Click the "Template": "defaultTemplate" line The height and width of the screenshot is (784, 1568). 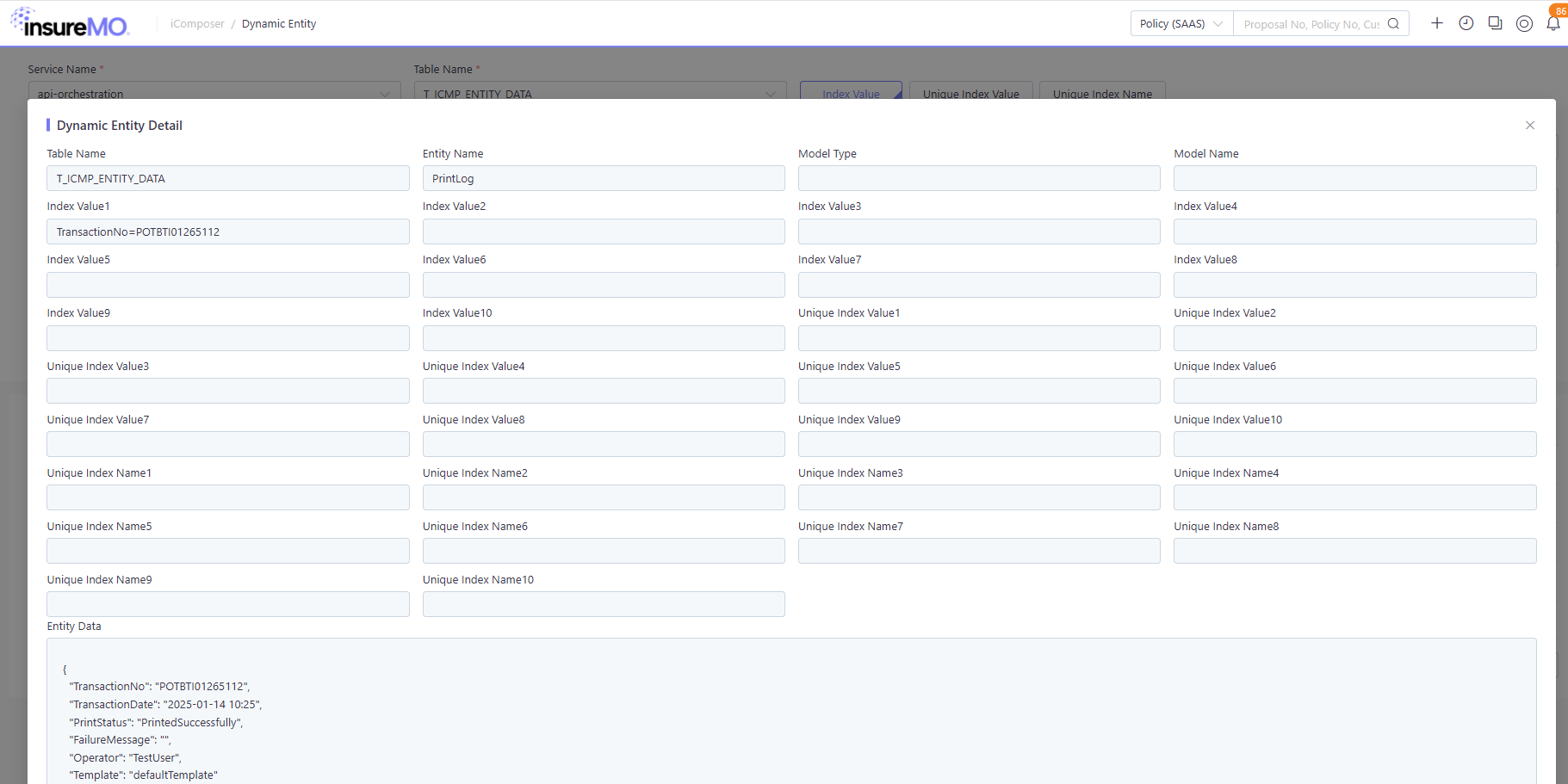point(143,775)
